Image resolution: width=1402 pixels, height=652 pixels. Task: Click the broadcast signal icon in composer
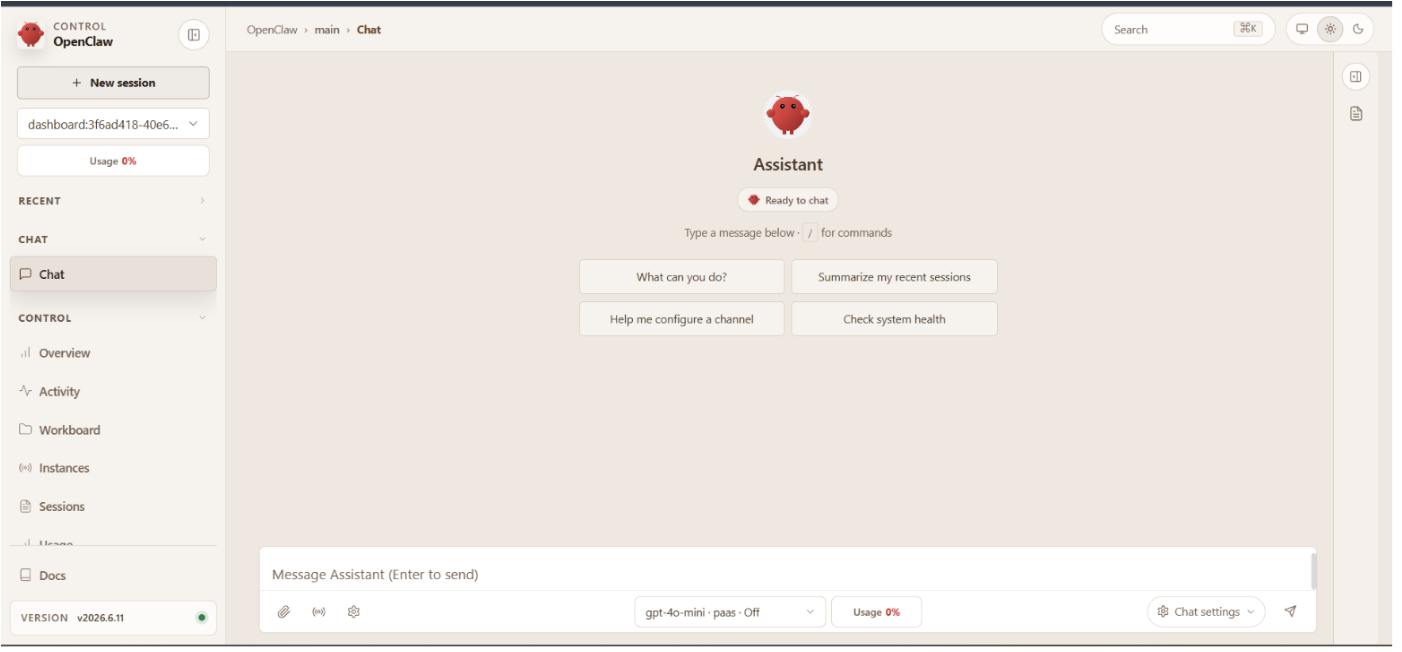pyautogui.click(x=319, y=612)
